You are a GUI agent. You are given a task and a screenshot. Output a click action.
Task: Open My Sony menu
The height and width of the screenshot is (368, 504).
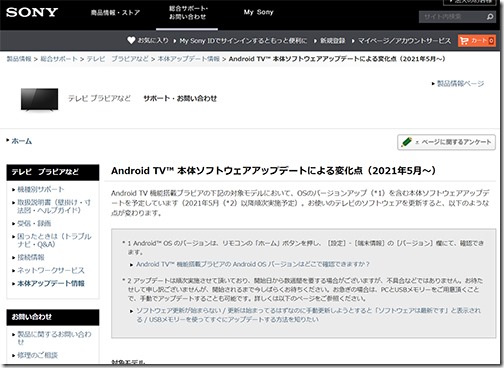coord(258,12)
